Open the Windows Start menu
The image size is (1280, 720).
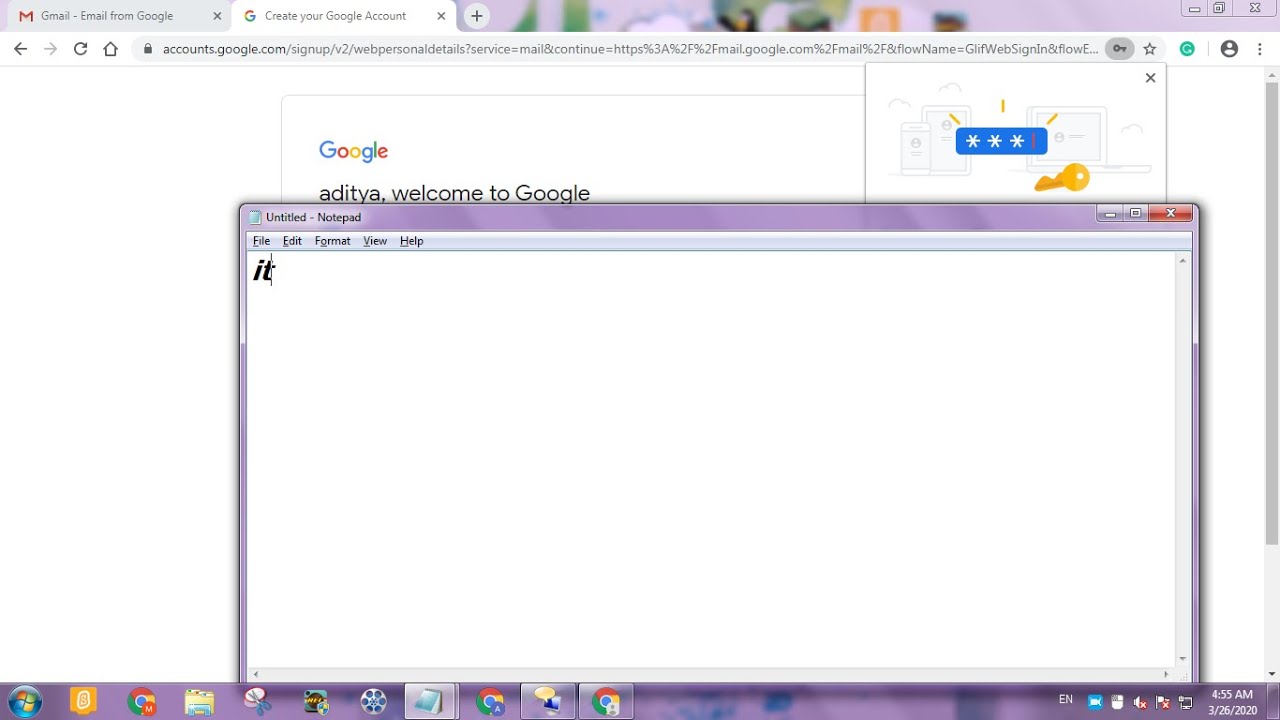pyautogui.click(x=25, y=701)
